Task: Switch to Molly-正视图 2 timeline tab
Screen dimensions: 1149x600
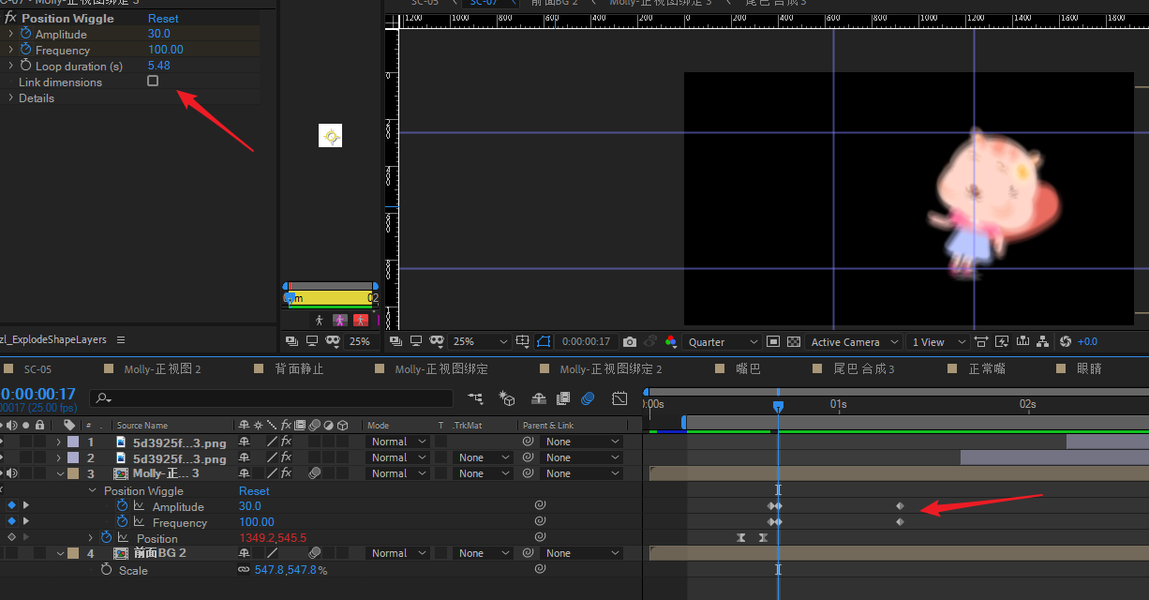Action: [162, 369]
